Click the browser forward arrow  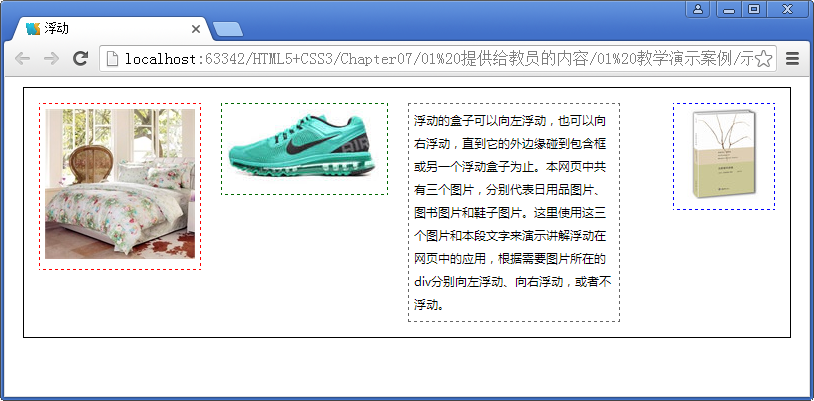click(x=51, y=59)
